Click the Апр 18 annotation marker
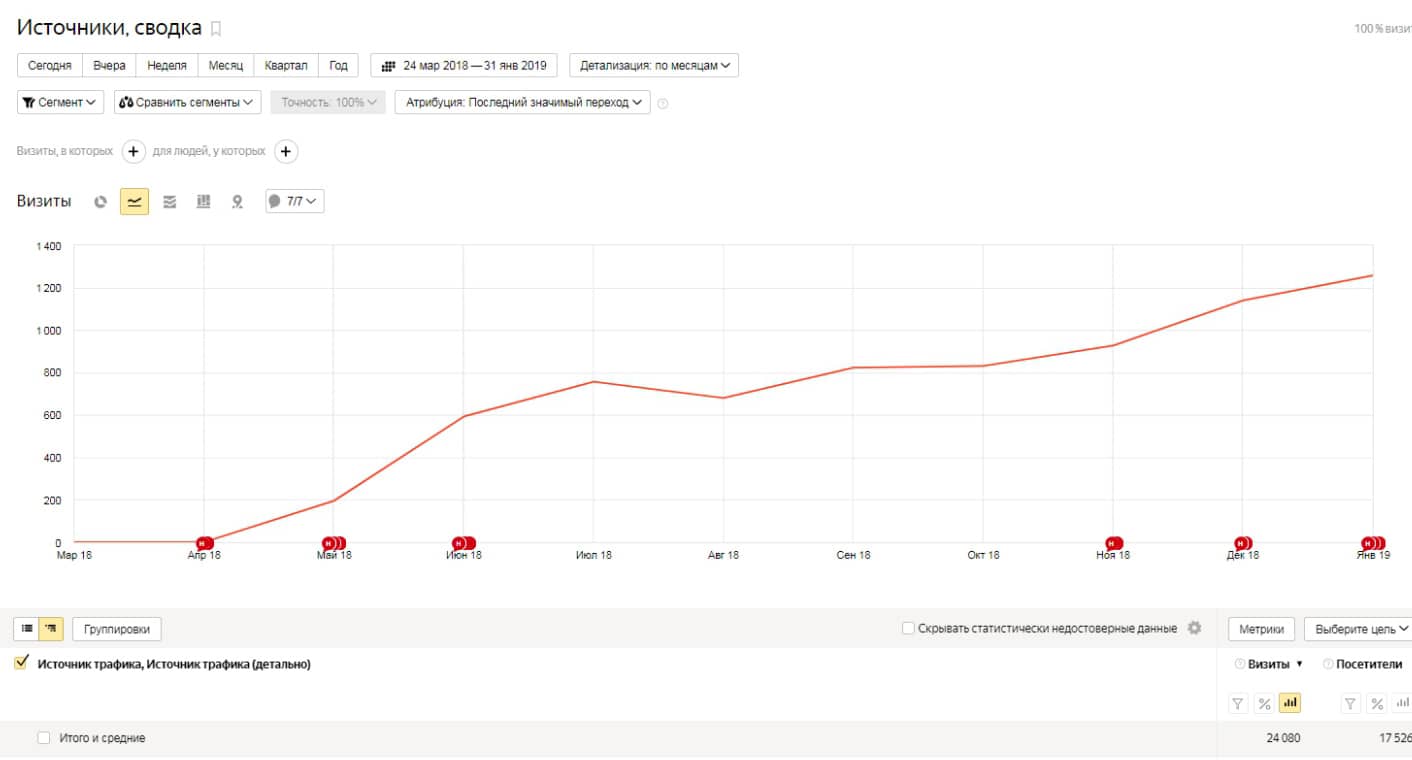This screenshot has height=760, width=1412. (205, 543)
